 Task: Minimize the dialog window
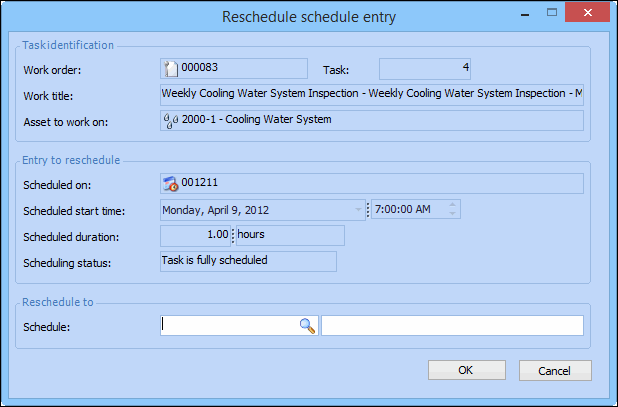pyautogui.click(x=525, y=15)
